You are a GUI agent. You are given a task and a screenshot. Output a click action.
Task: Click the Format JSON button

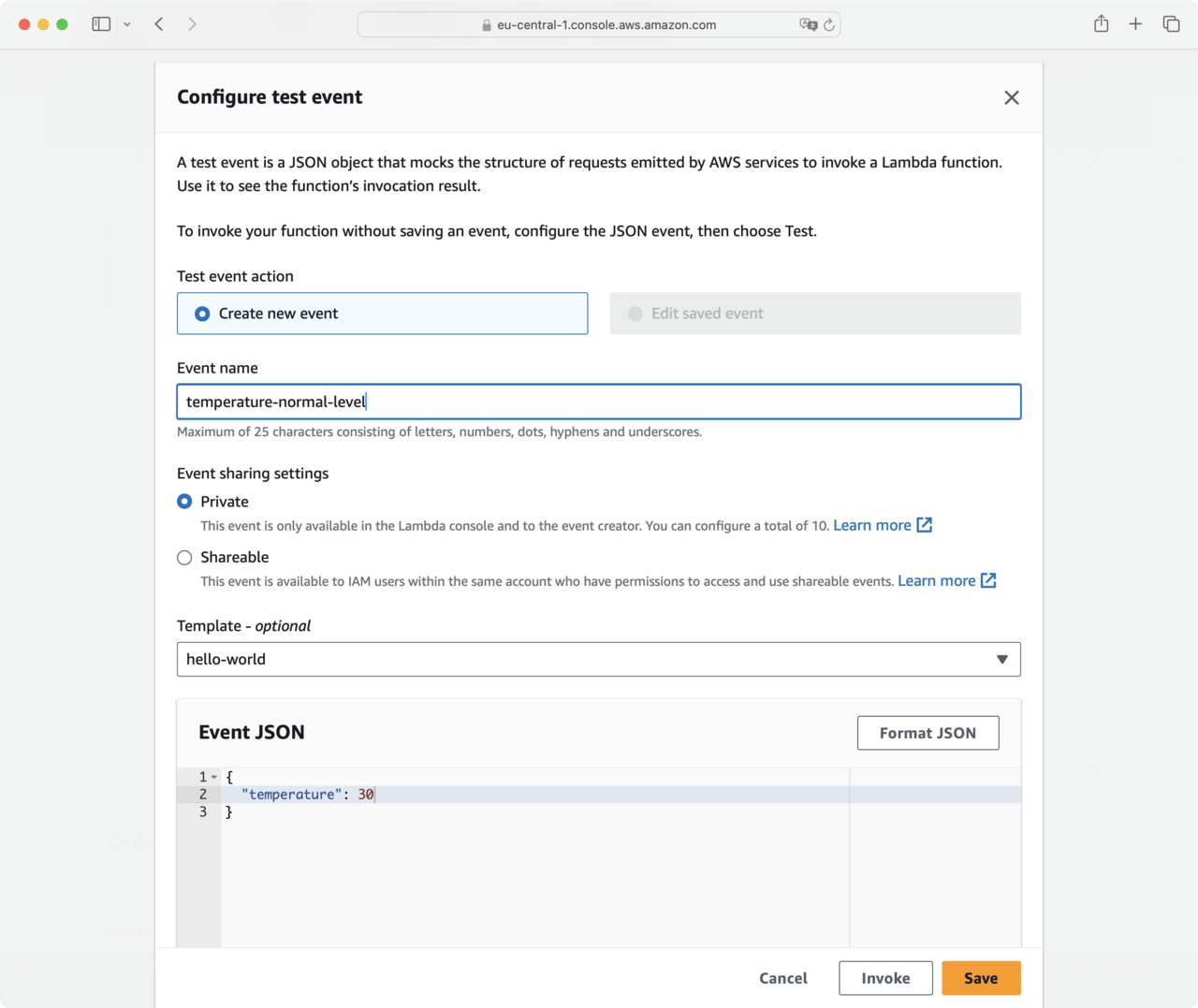pyautogui.click(x=927, y=733)
